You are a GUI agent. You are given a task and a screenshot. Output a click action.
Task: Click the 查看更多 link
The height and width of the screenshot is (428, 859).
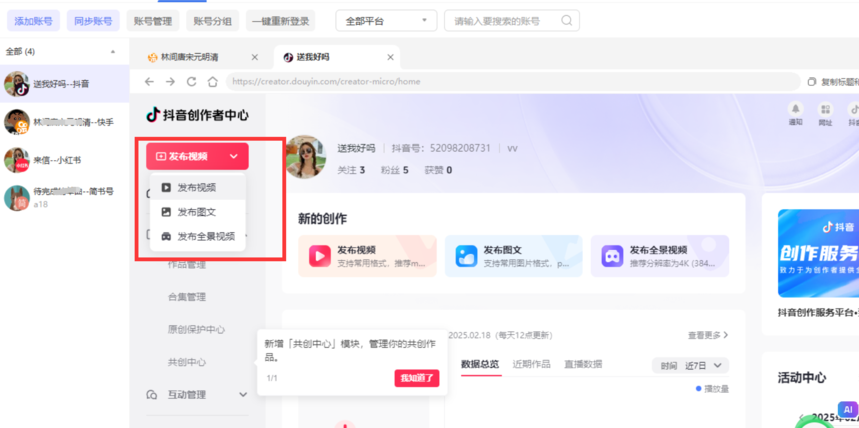coord(708,335)
